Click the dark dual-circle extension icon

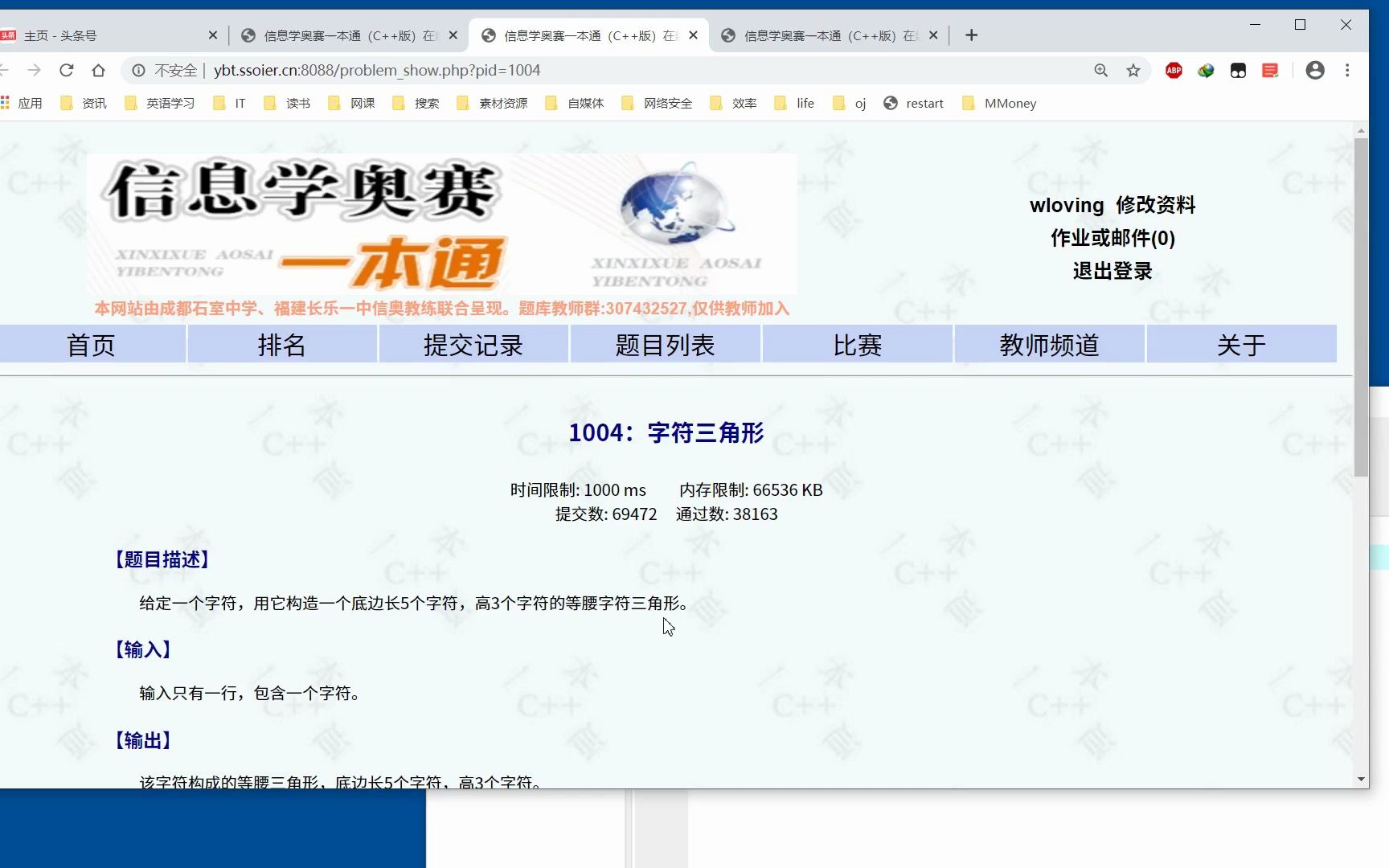[x=1238, y=71]
